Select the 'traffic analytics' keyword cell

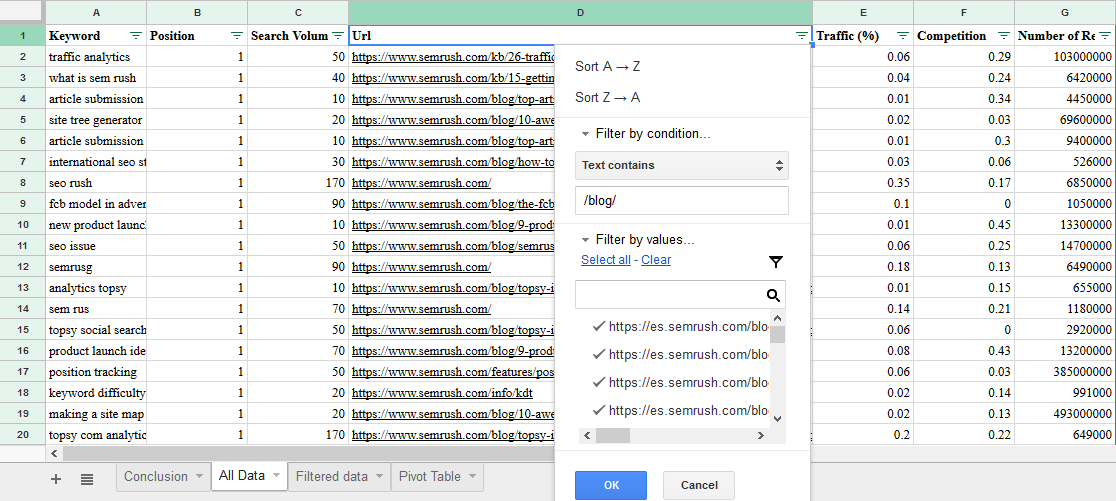coord(97,57)
